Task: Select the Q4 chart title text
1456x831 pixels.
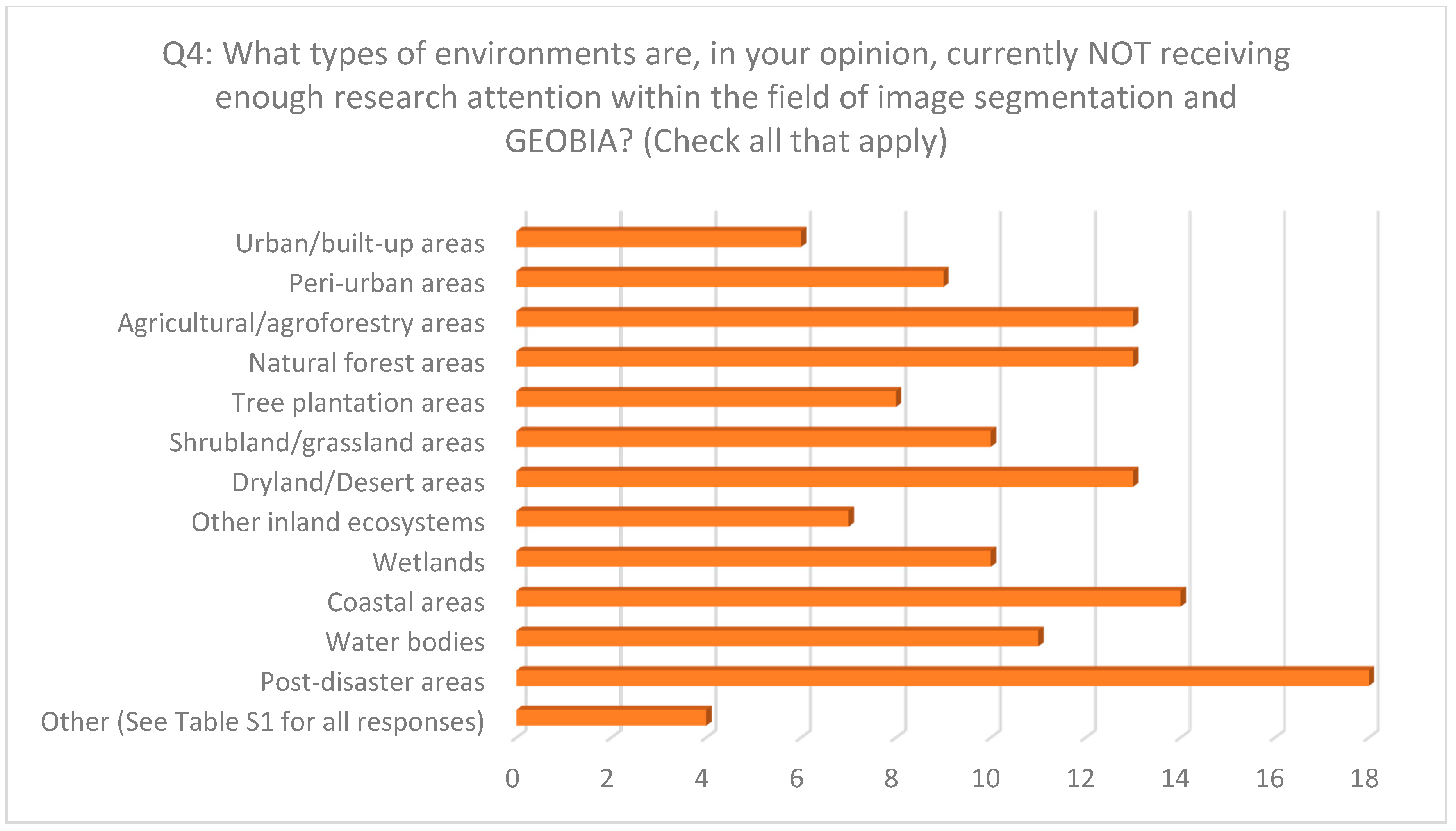Action: [726, 97]
